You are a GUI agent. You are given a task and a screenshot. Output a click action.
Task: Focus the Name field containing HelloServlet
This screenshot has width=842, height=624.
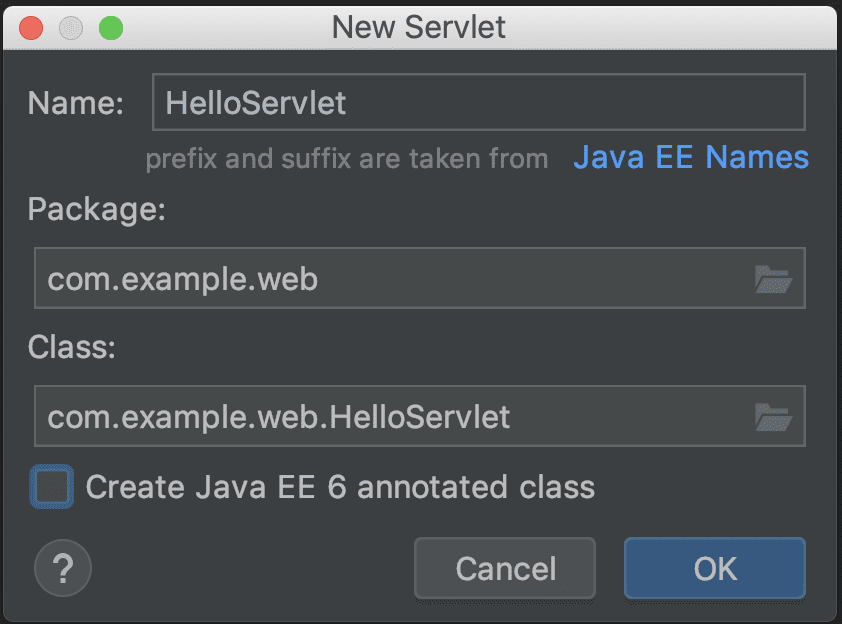(479, 102)
